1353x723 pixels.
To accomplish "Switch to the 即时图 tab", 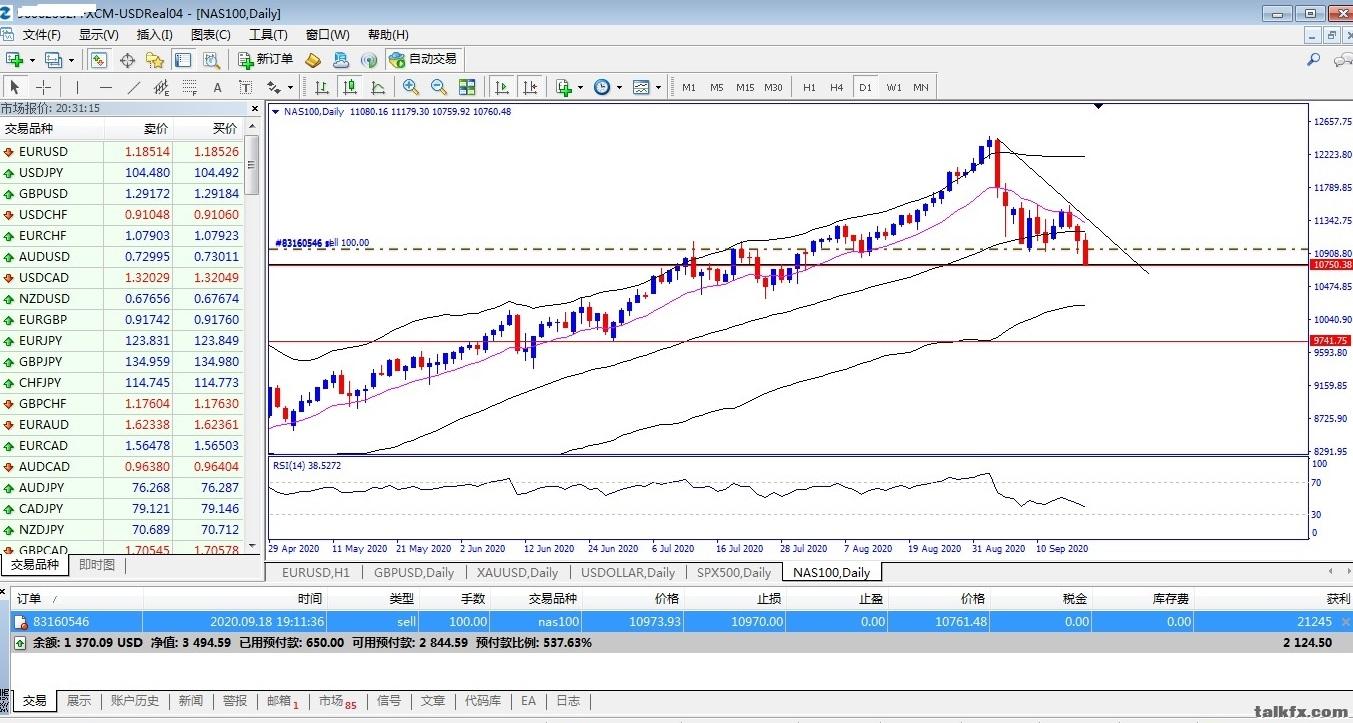I will pyautogui.click(x=97, y=565).
